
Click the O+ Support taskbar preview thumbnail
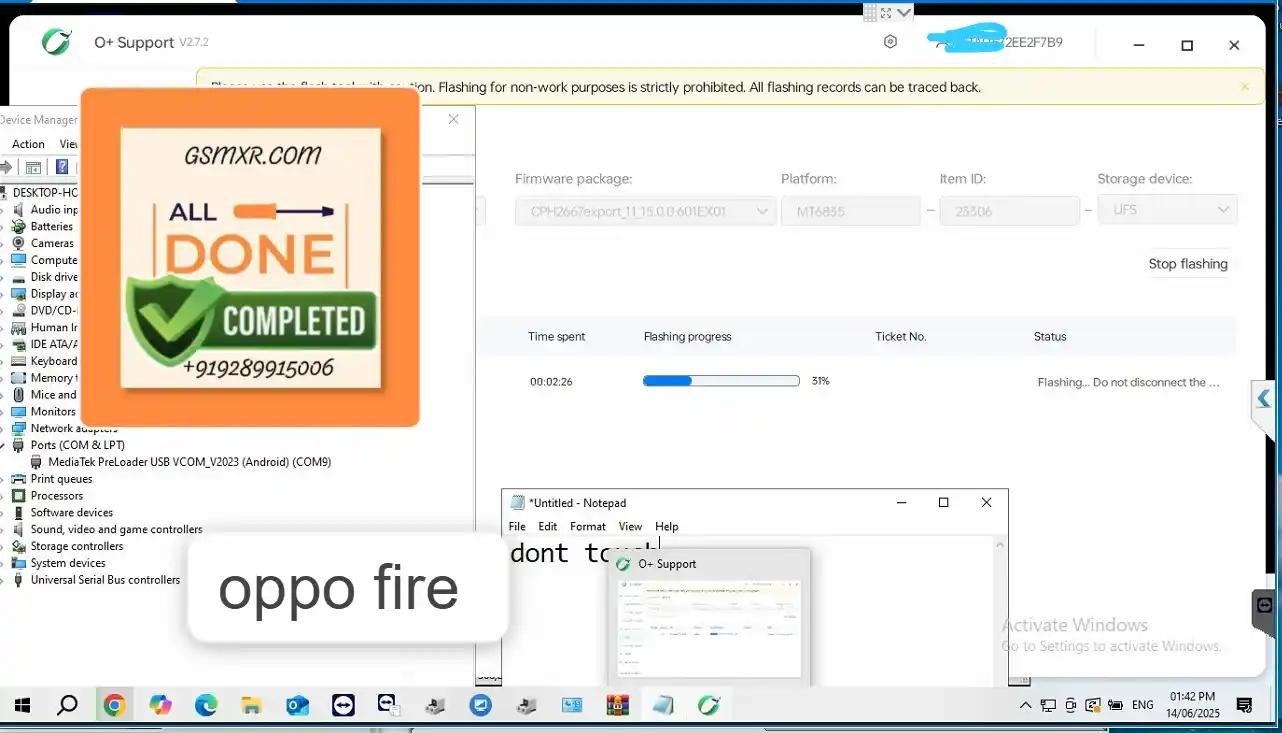tap(709, 627)
